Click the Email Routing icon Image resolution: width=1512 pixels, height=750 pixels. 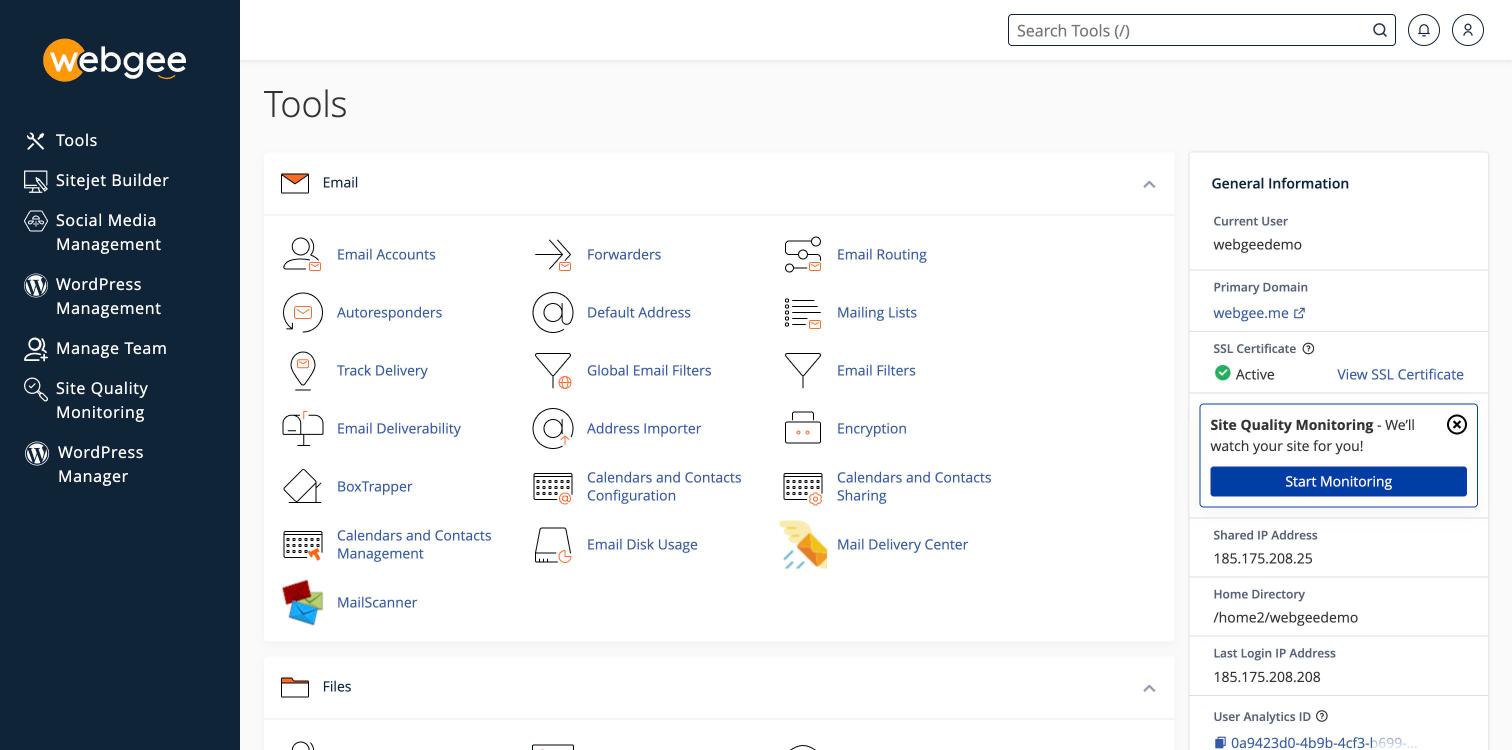pyautogui.click(x=802, y=254)
